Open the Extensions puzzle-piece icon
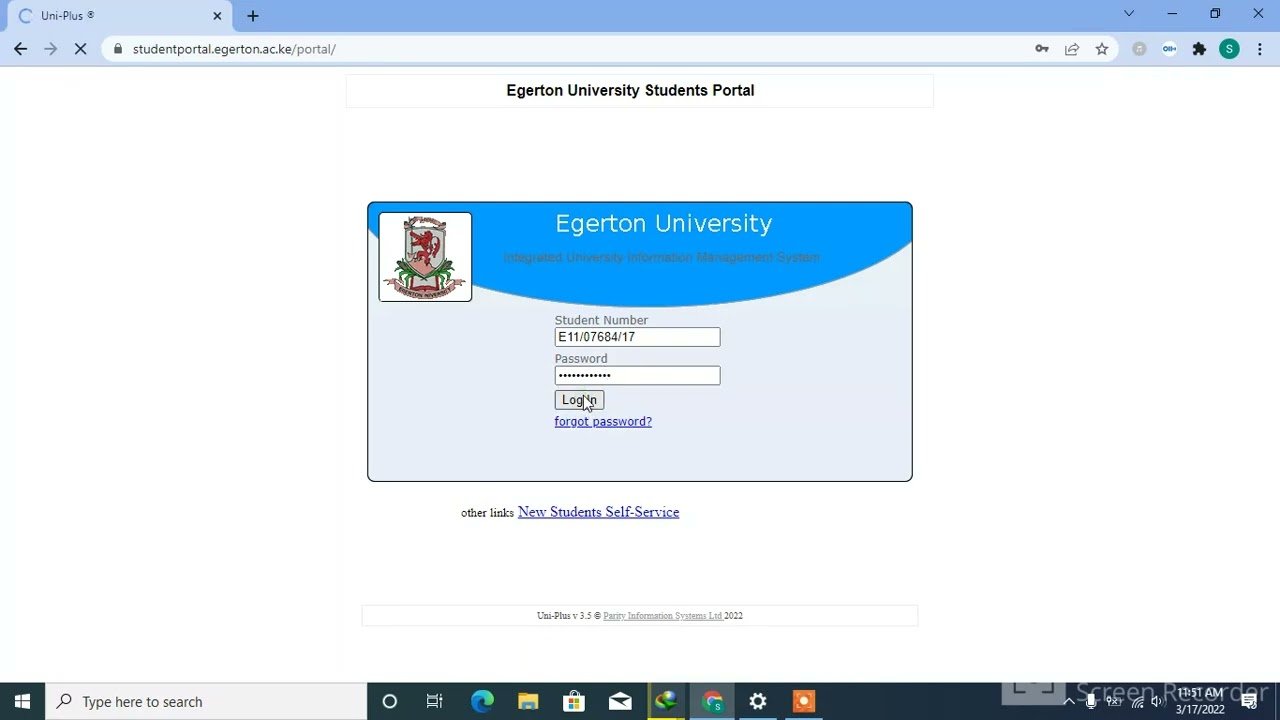Viewport: 1280px width, 720px height. [1199, 48]
